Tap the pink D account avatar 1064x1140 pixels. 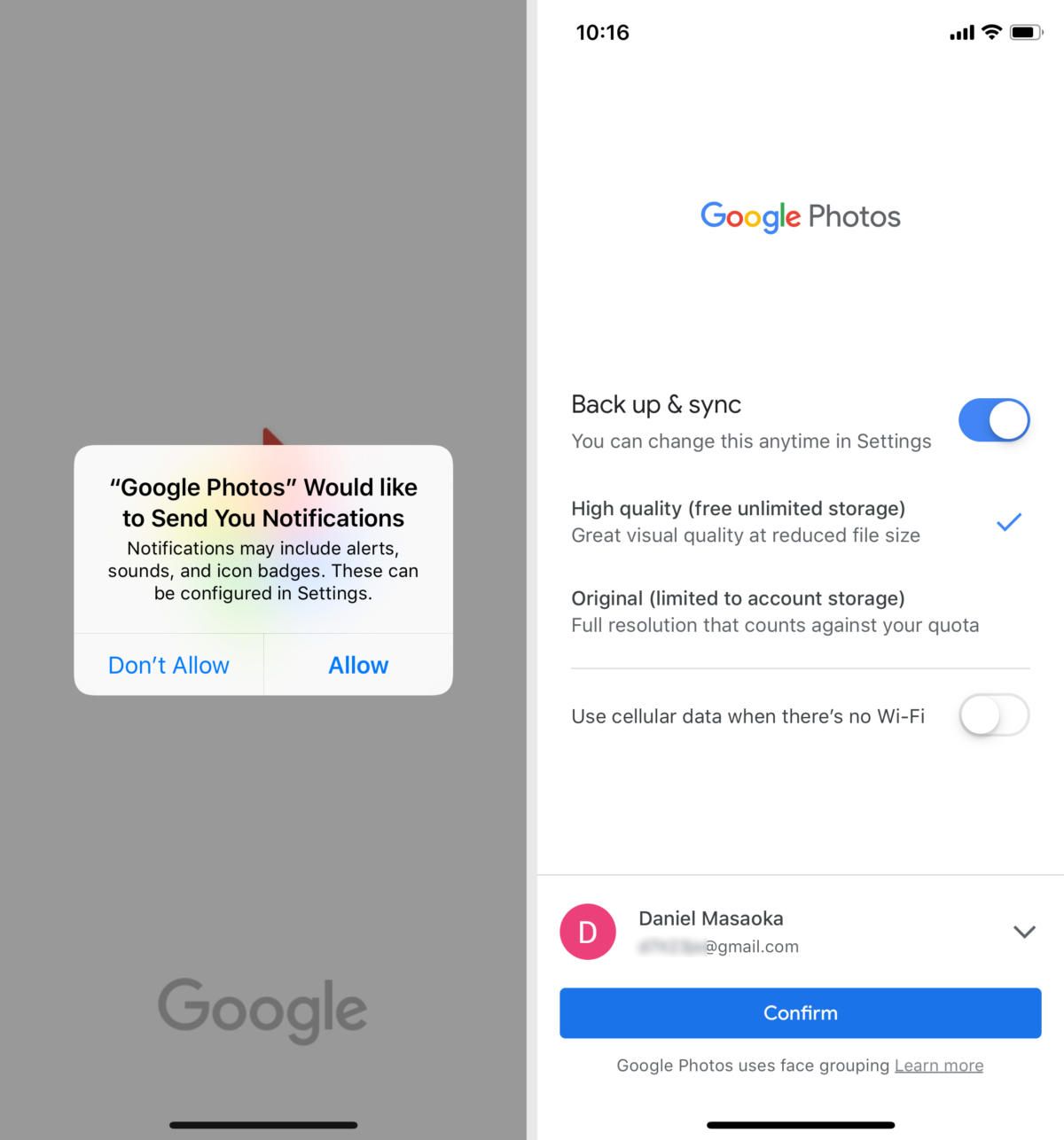(x=588, y=932)
